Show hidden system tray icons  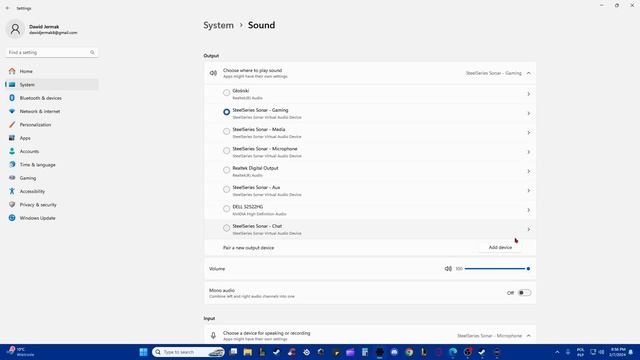coord(557,352)
